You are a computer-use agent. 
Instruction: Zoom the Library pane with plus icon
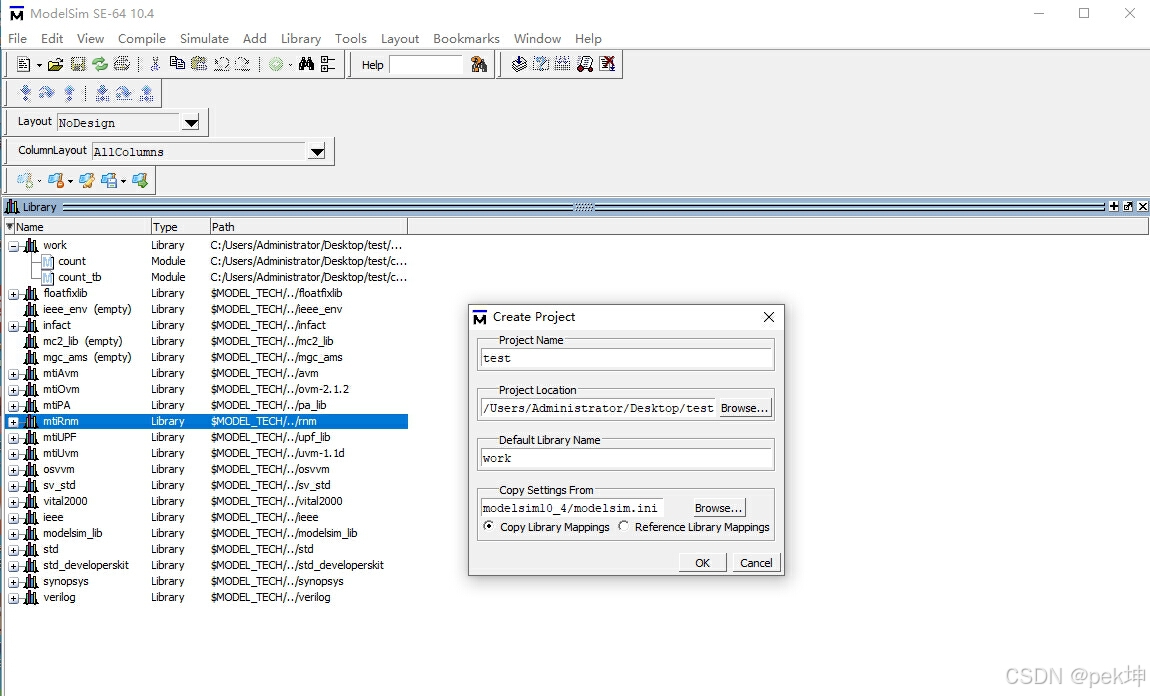pyautogui.click(x=1114, y=207)
